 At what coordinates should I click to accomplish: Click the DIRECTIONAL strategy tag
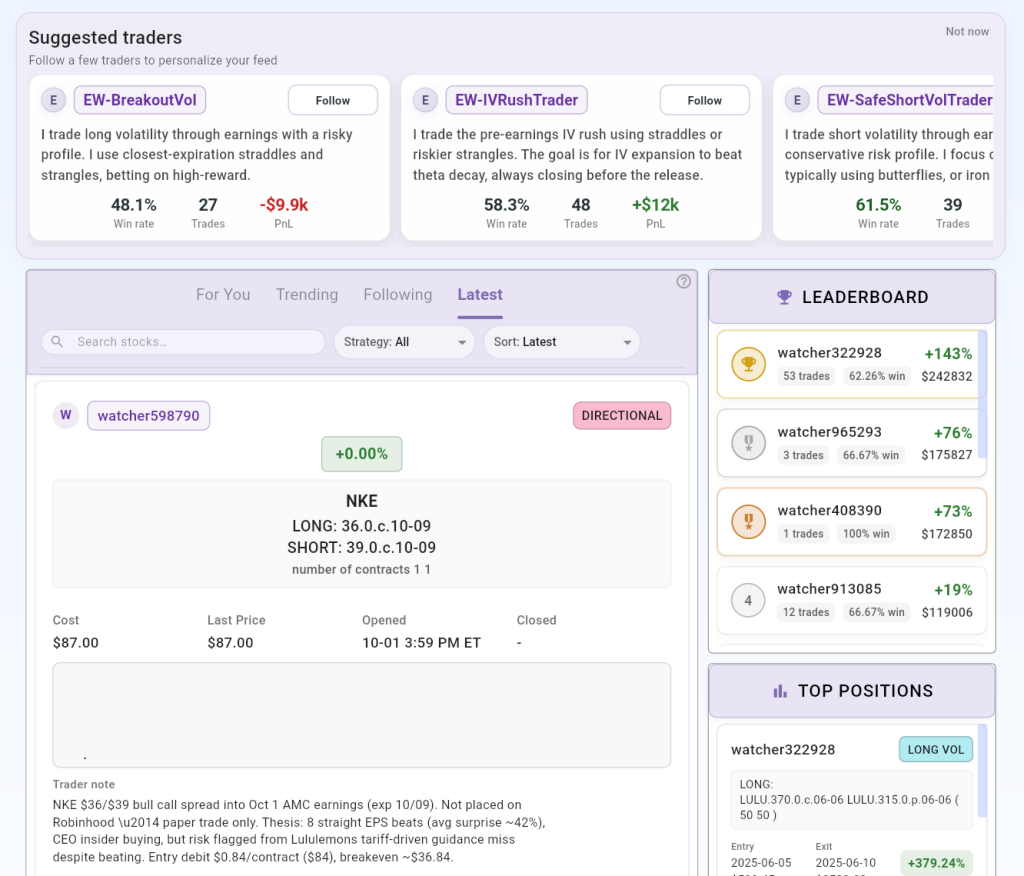coord(622,415)
